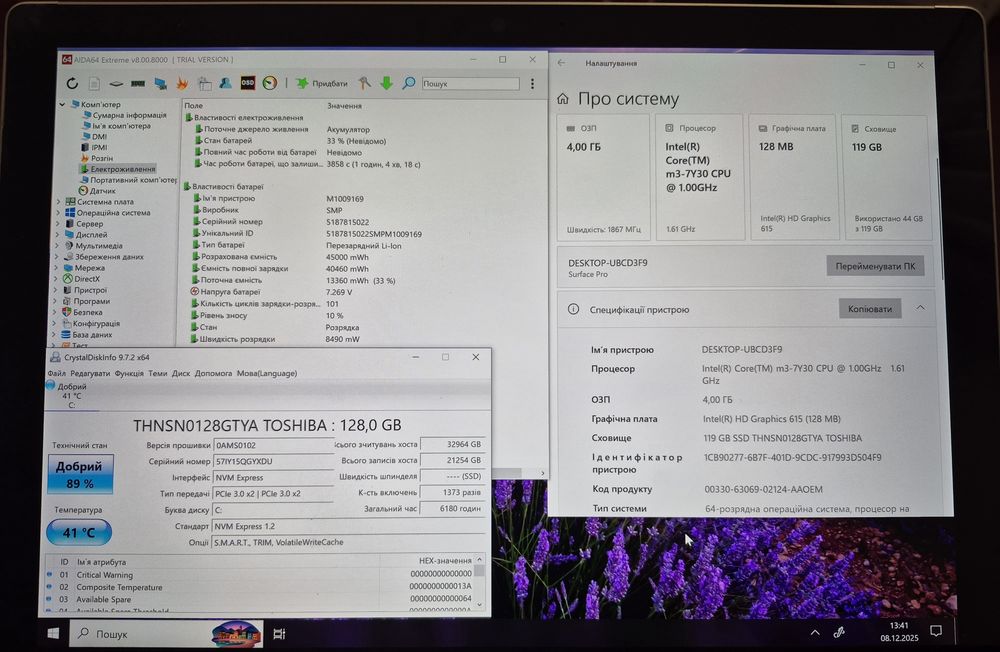Click the SMART attribute list scrollbar thumb

(x=479, y=572)
